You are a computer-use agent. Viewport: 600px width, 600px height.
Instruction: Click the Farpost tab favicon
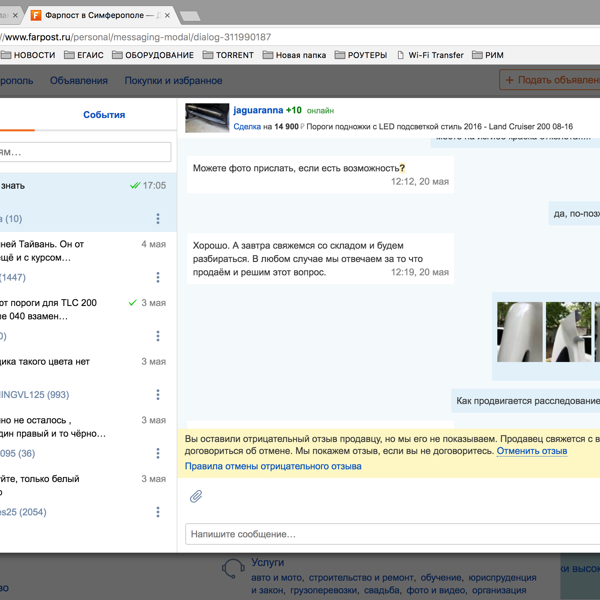(x=36, y=15)
